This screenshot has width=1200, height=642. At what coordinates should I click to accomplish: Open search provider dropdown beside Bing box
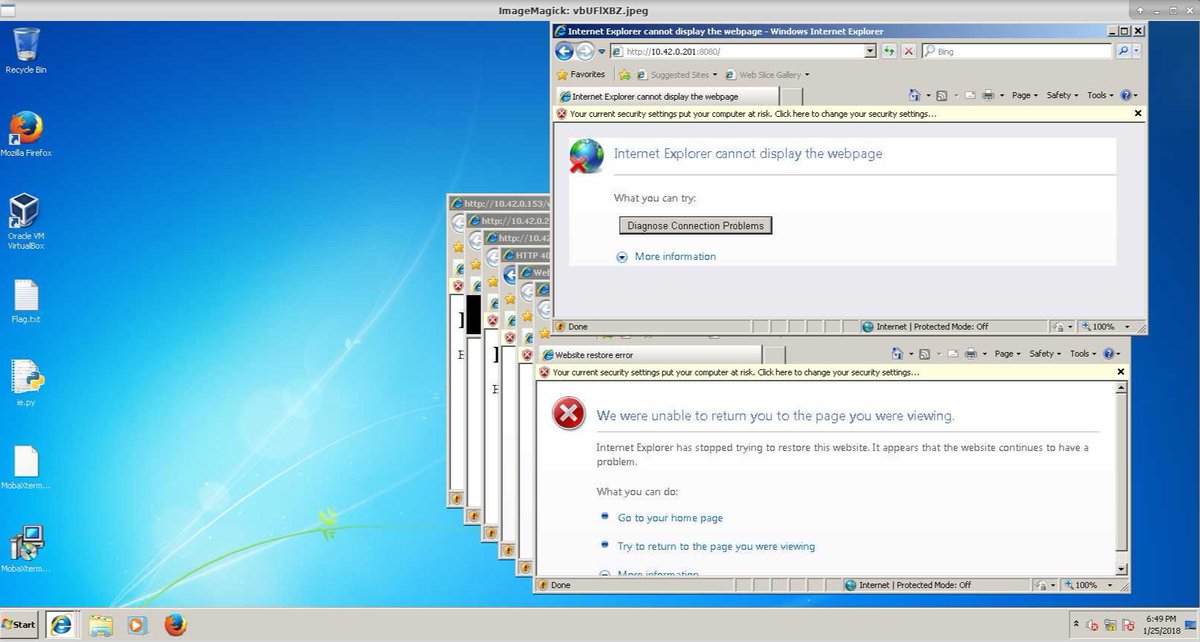coord(1138,51)
